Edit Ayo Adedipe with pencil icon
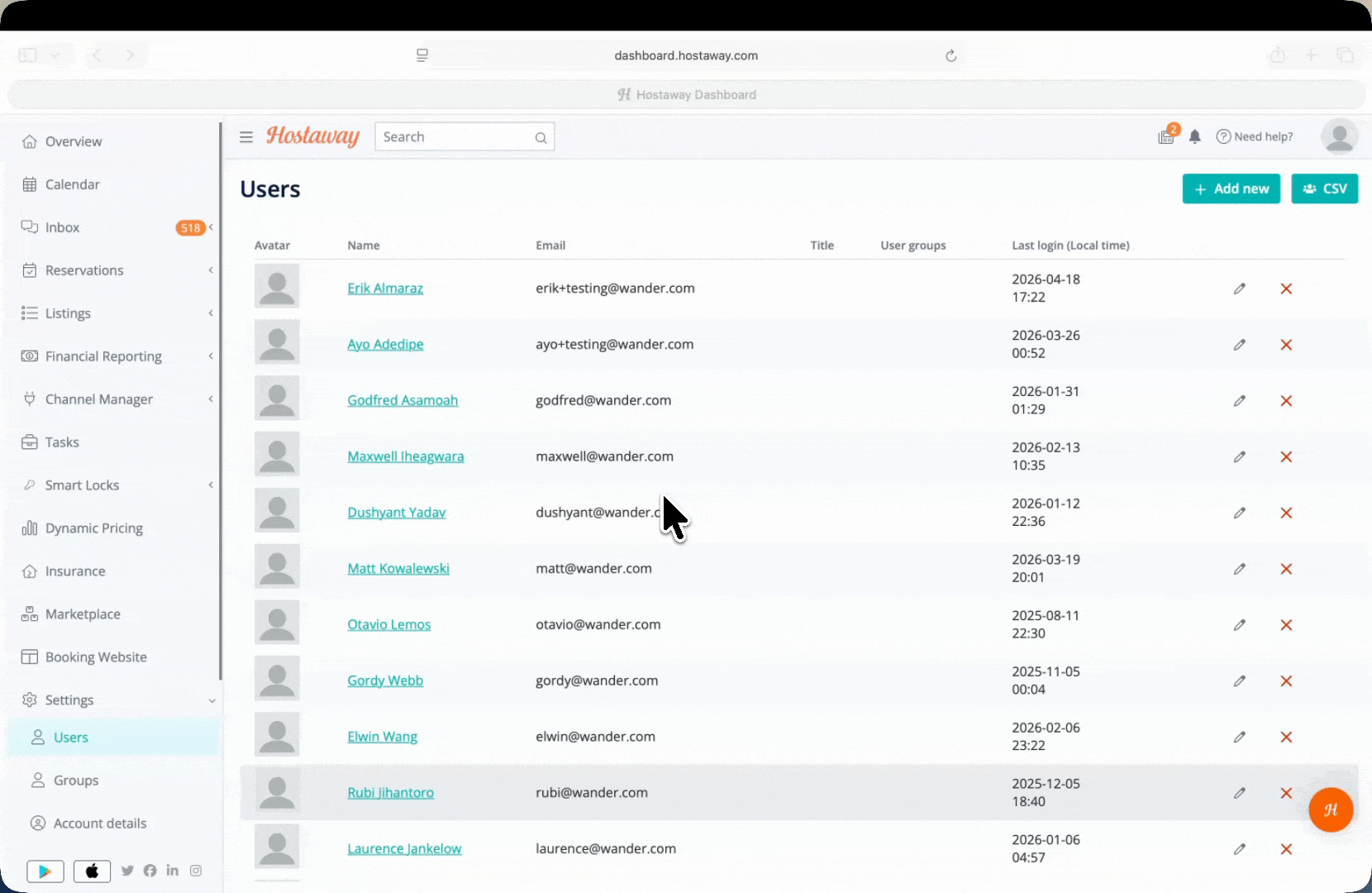1372x893 pixels. click(1240, 345)
